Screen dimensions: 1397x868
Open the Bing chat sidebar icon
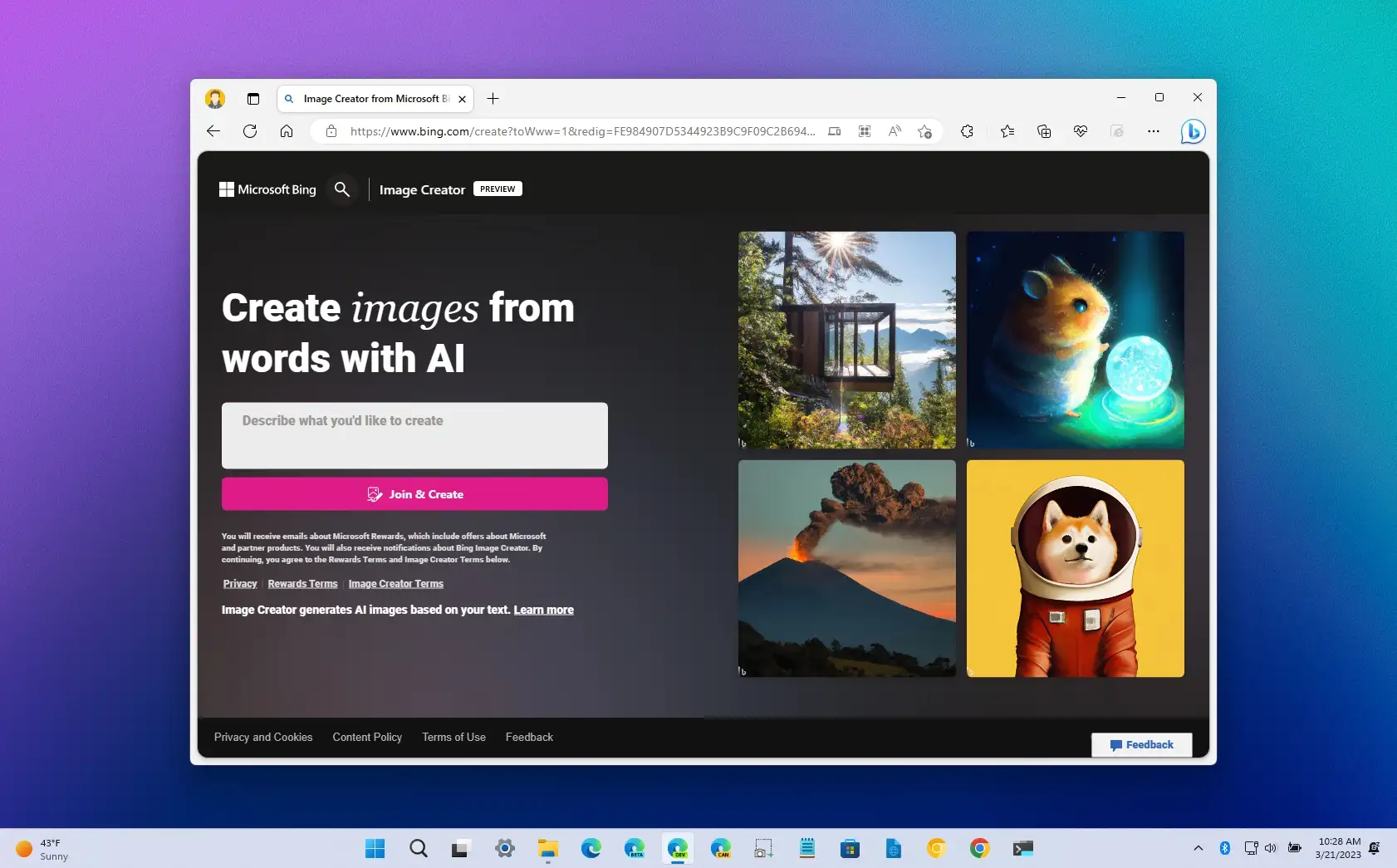click(x=1193, y=130)
